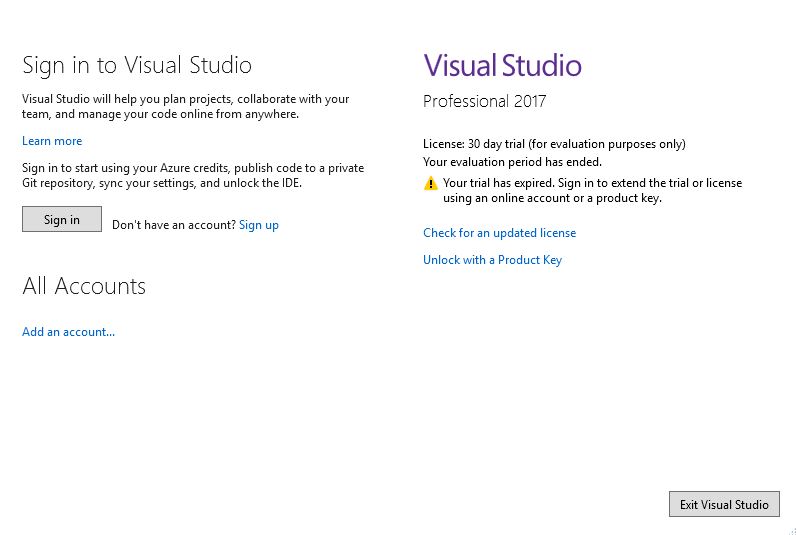
Task: Click the yellow trial-expired warning icon
Action: (431, 183)
